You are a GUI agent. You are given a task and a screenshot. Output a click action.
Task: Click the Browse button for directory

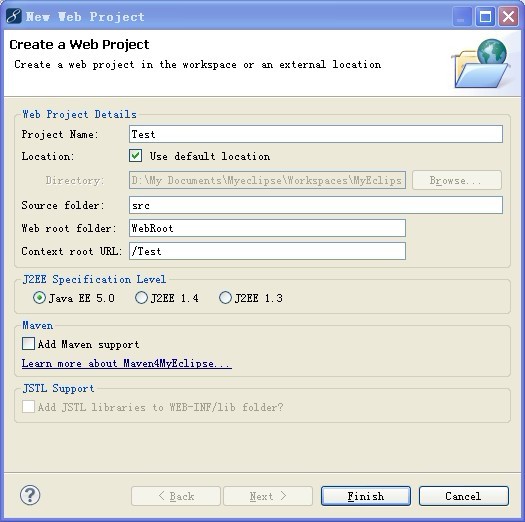point(457,180)
